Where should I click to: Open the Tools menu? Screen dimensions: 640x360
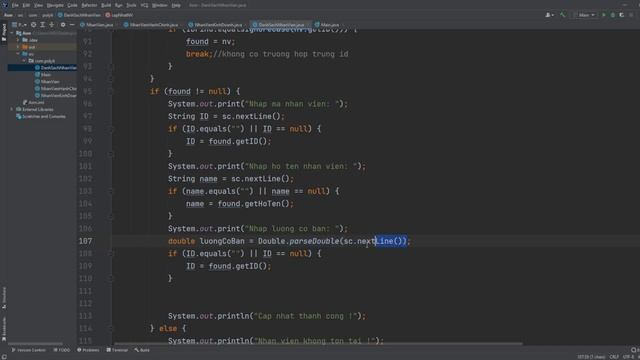(131, 5)
